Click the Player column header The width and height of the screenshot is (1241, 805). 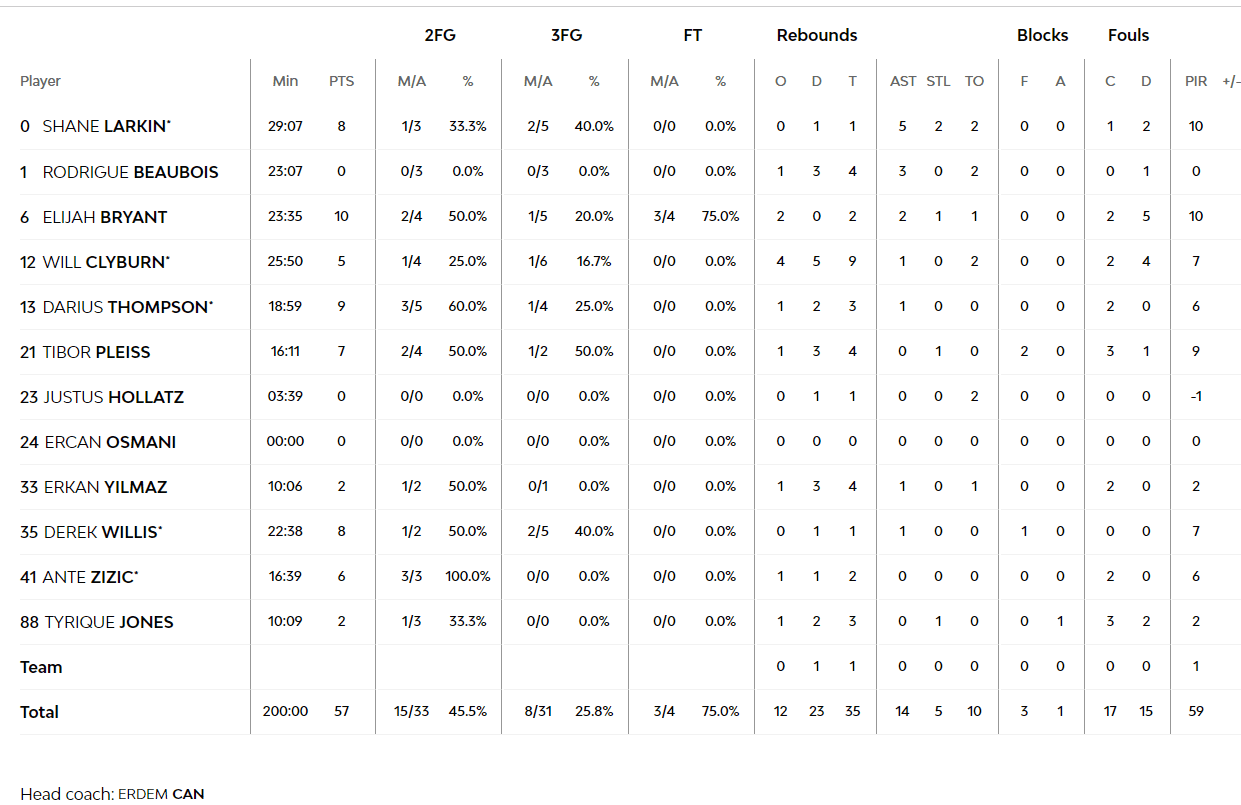coord(40,81)
